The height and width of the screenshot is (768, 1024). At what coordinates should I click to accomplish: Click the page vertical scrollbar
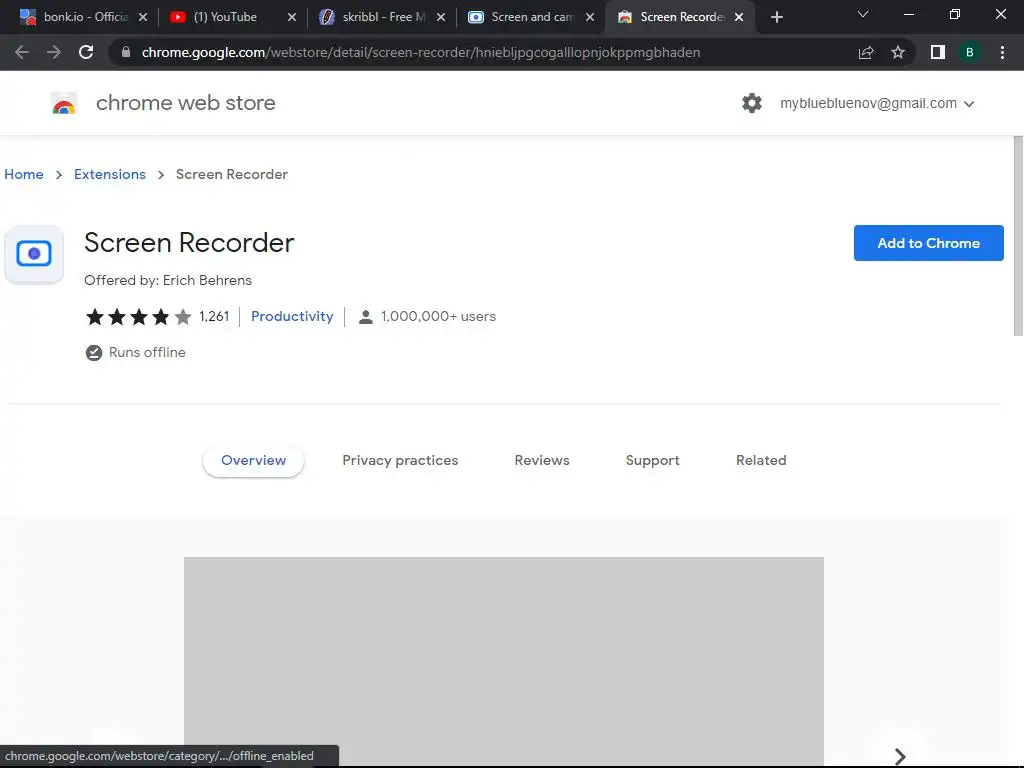click(1018, 236)
